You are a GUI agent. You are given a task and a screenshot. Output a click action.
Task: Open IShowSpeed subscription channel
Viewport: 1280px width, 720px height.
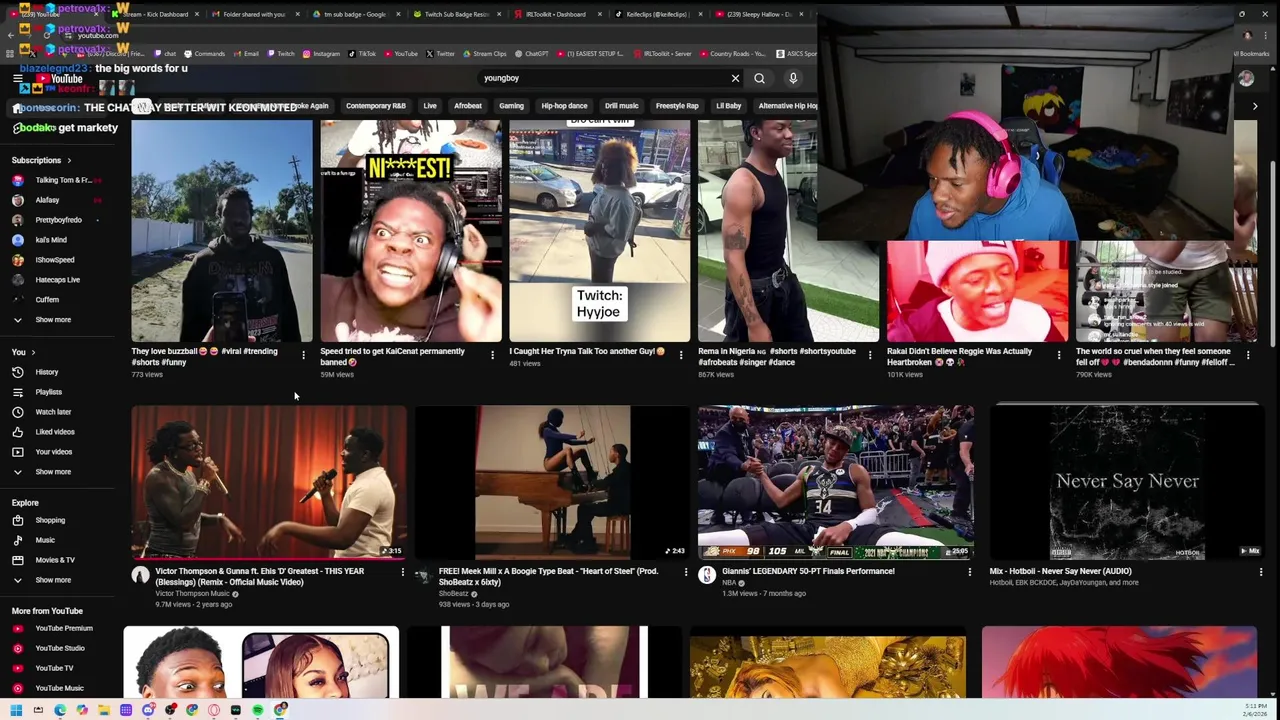pyautogui.click(x=54, y=260)
